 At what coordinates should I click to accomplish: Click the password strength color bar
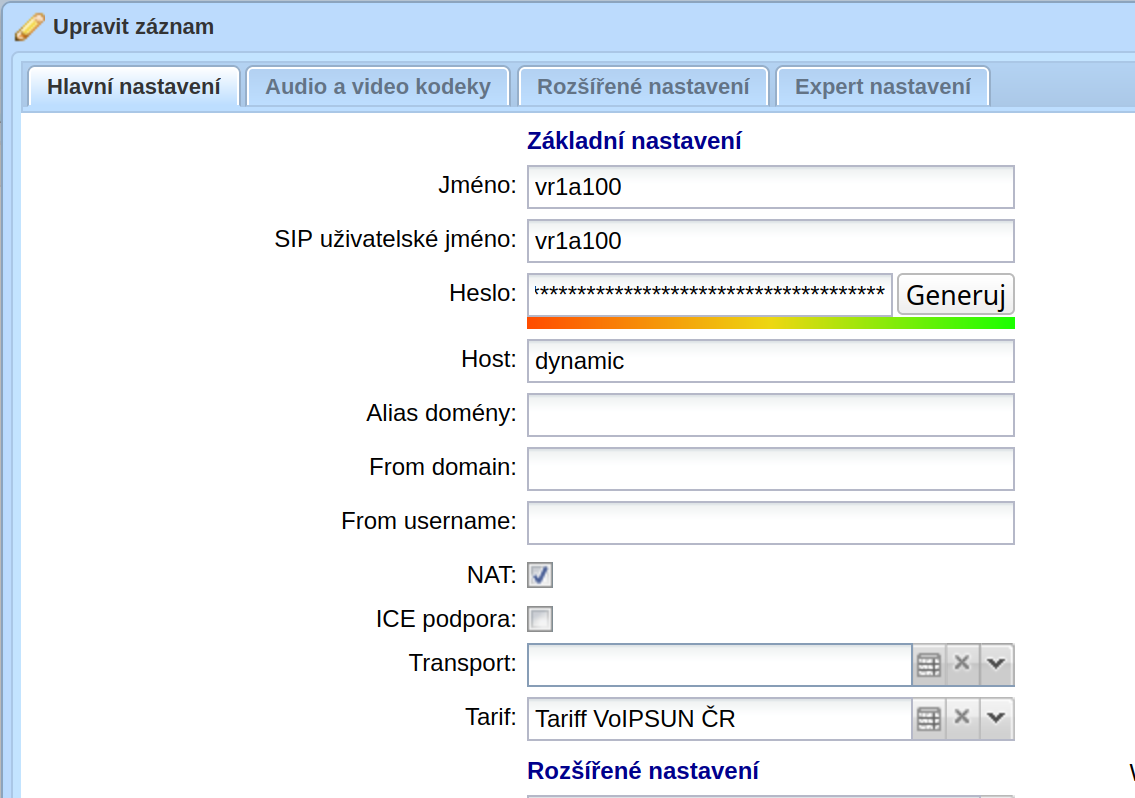tap(771, 323)
